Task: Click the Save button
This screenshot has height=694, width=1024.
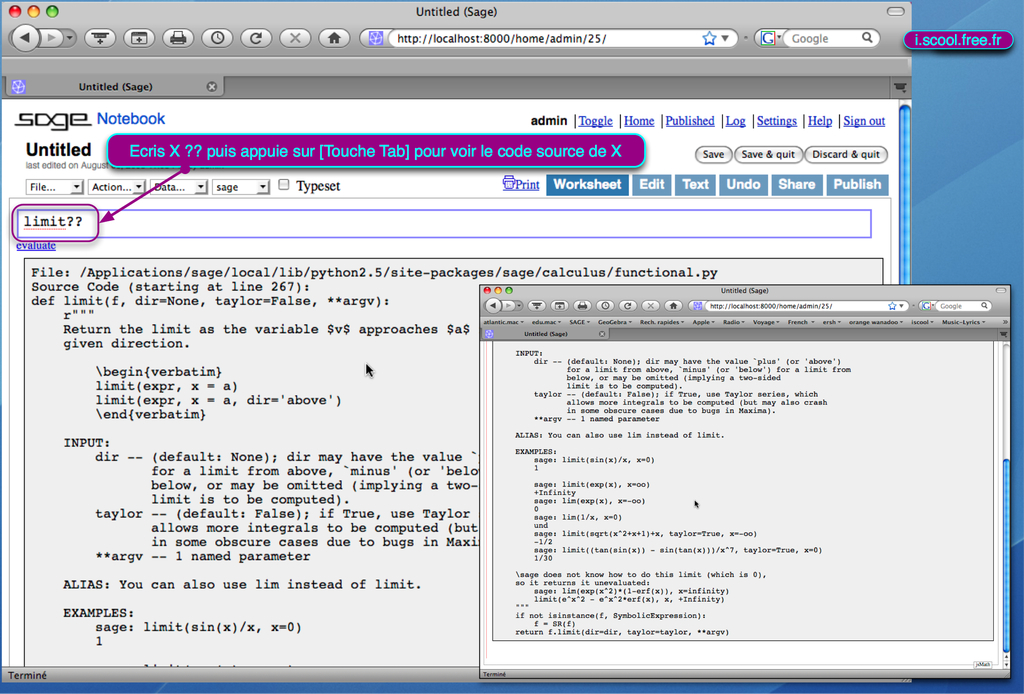Action: [x=713, y=154]
